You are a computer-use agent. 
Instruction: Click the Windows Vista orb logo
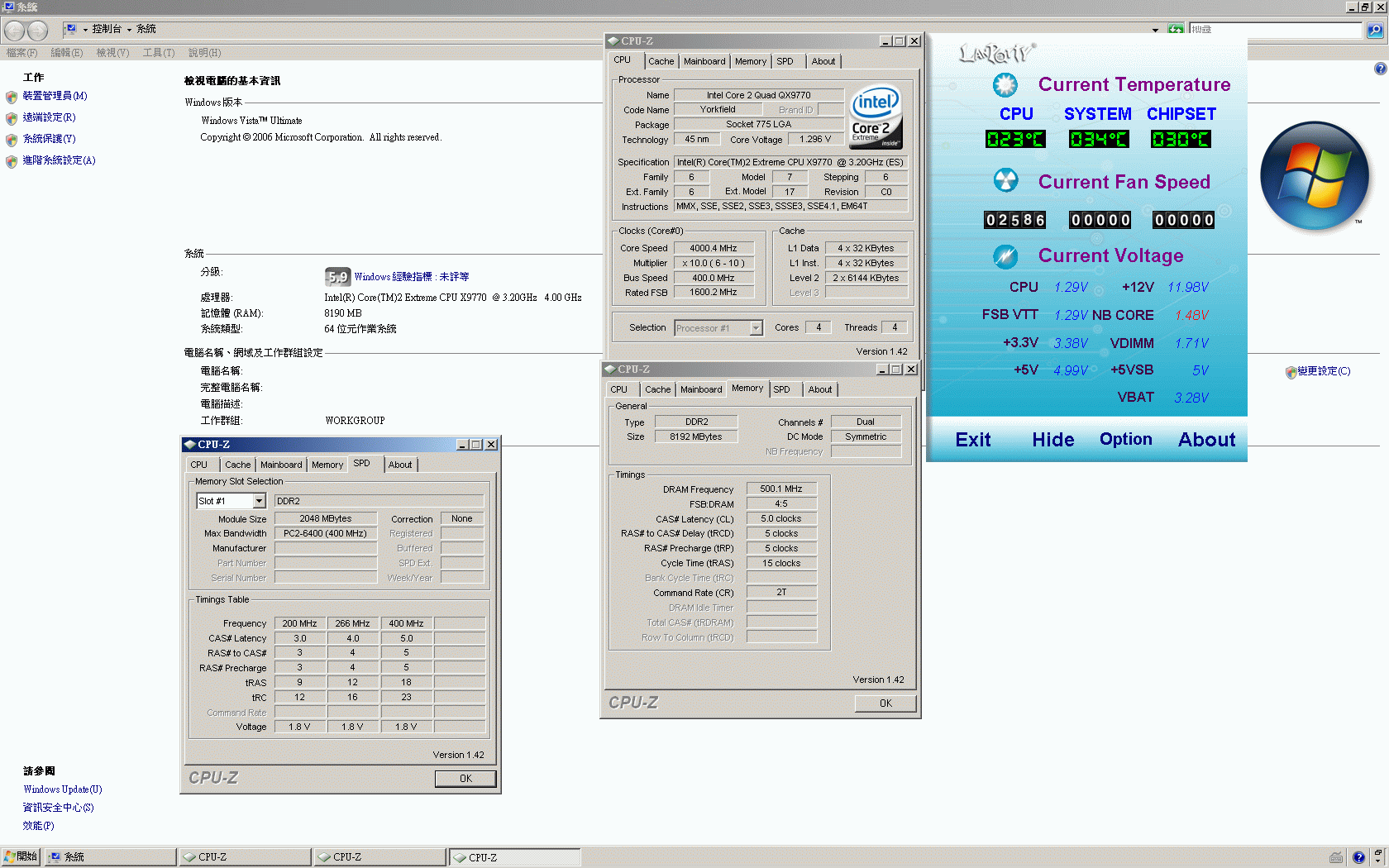tap(1314, 175)
